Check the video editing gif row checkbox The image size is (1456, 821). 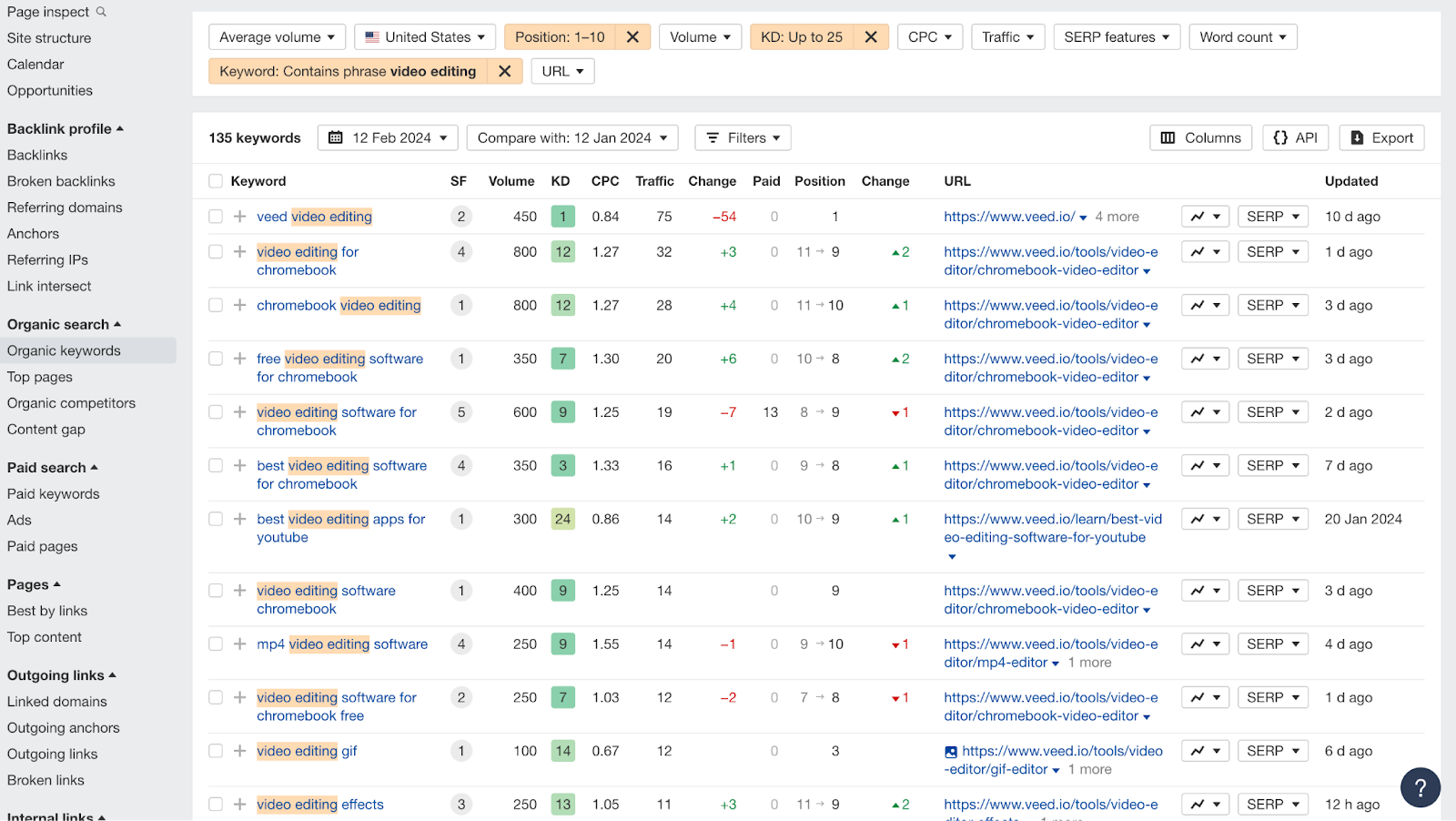pos(216,751)
